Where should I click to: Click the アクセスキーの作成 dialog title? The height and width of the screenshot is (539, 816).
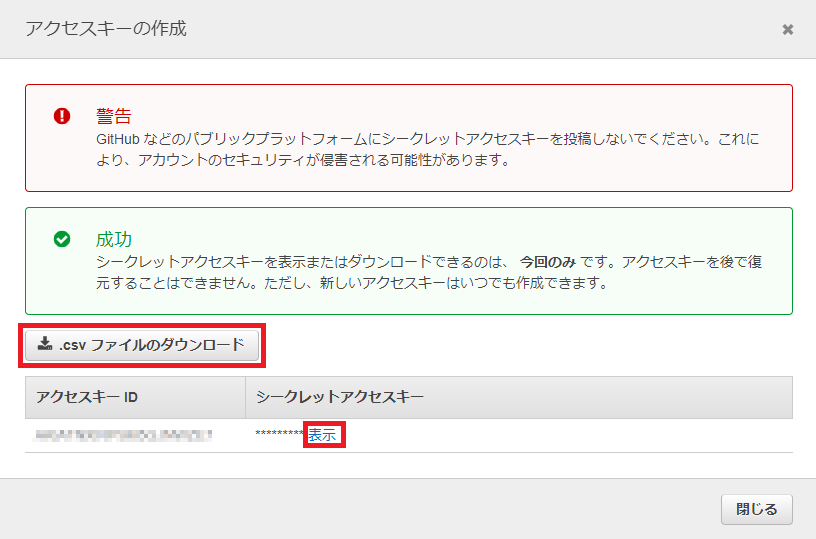pyautogui.click(x=106, y=29)
